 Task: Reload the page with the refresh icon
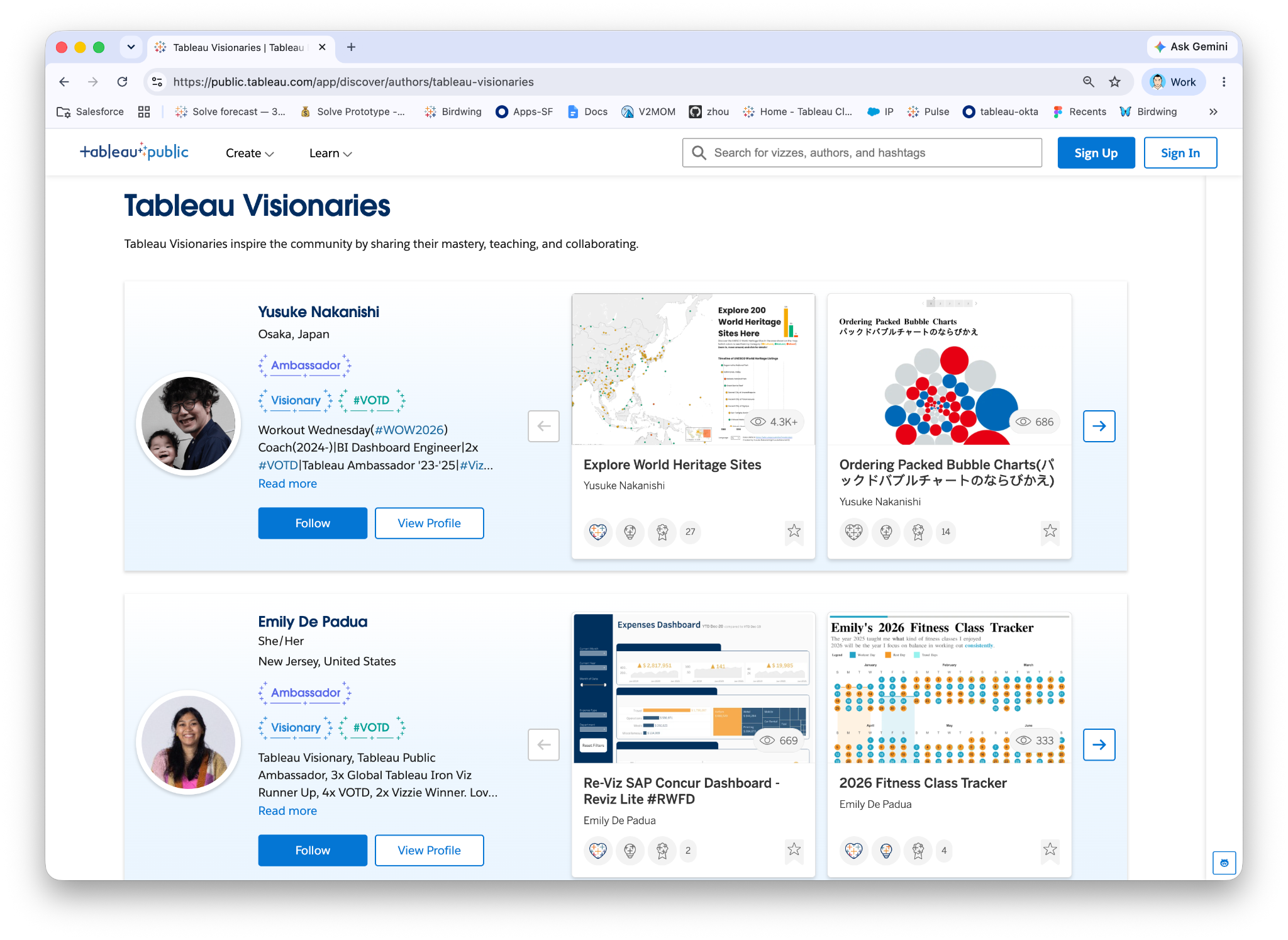[123, 82]
